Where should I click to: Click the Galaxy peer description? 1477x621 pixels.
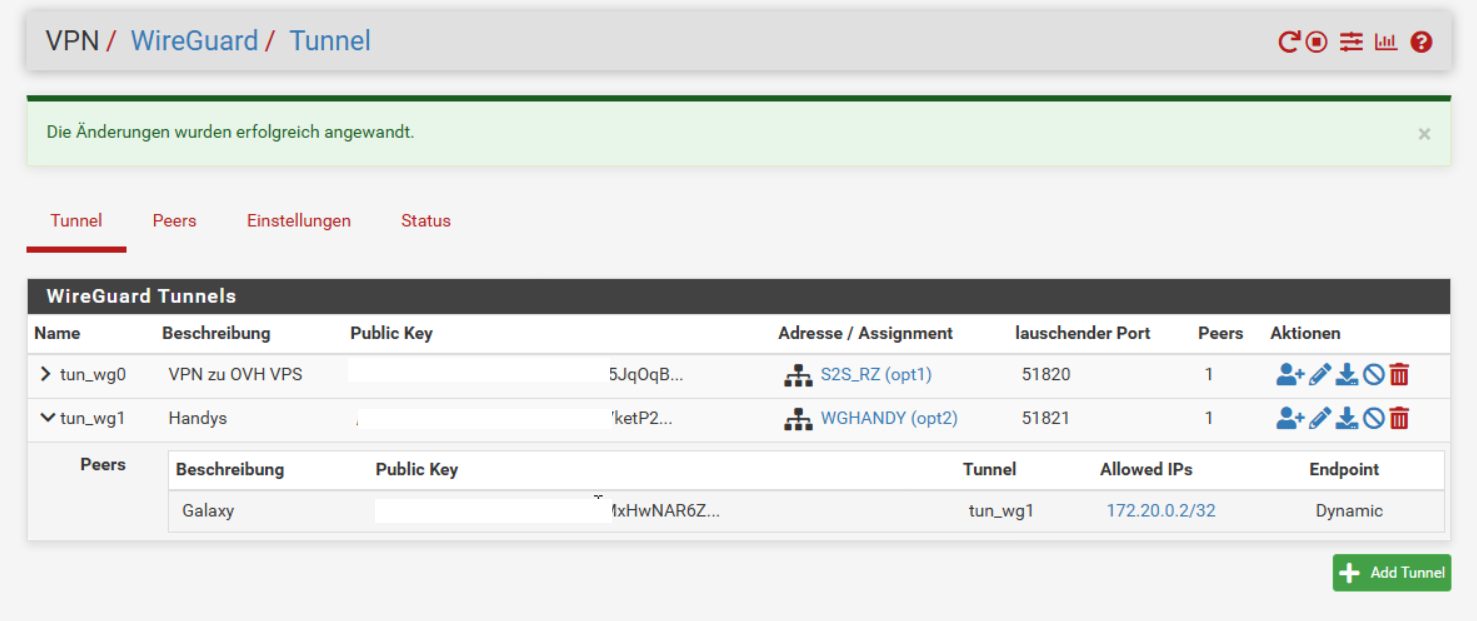pos(208,511)
